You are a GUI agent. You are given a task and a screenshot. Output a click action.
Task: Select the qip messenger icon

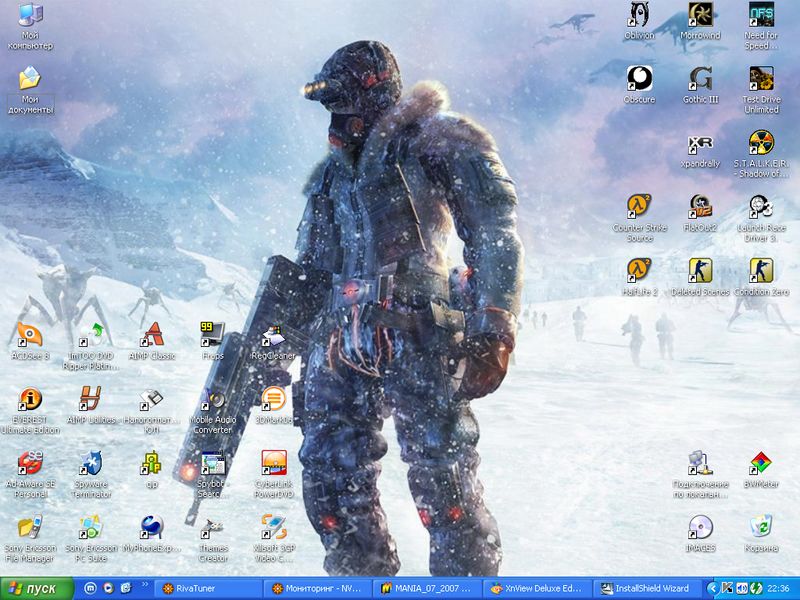coord(152,463)
